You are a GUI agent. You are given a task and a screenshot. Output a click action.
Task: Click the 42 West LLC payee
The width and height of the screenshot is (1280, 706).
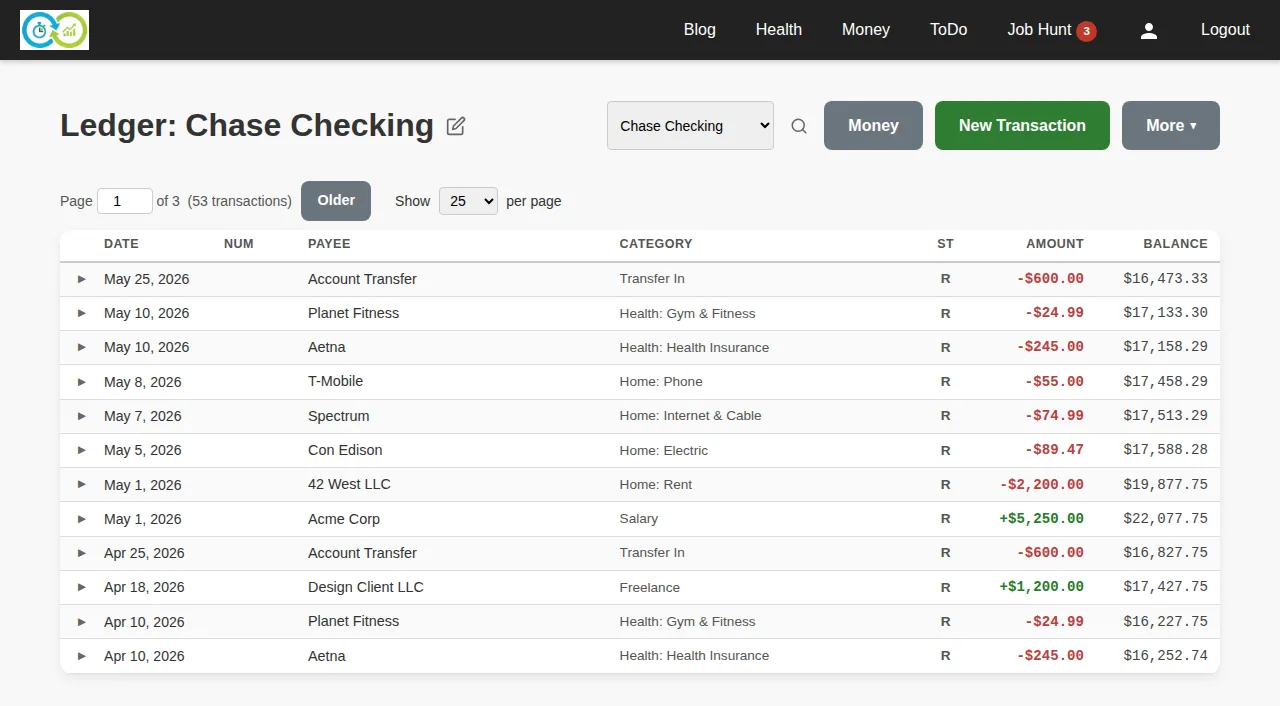[349, 484]
